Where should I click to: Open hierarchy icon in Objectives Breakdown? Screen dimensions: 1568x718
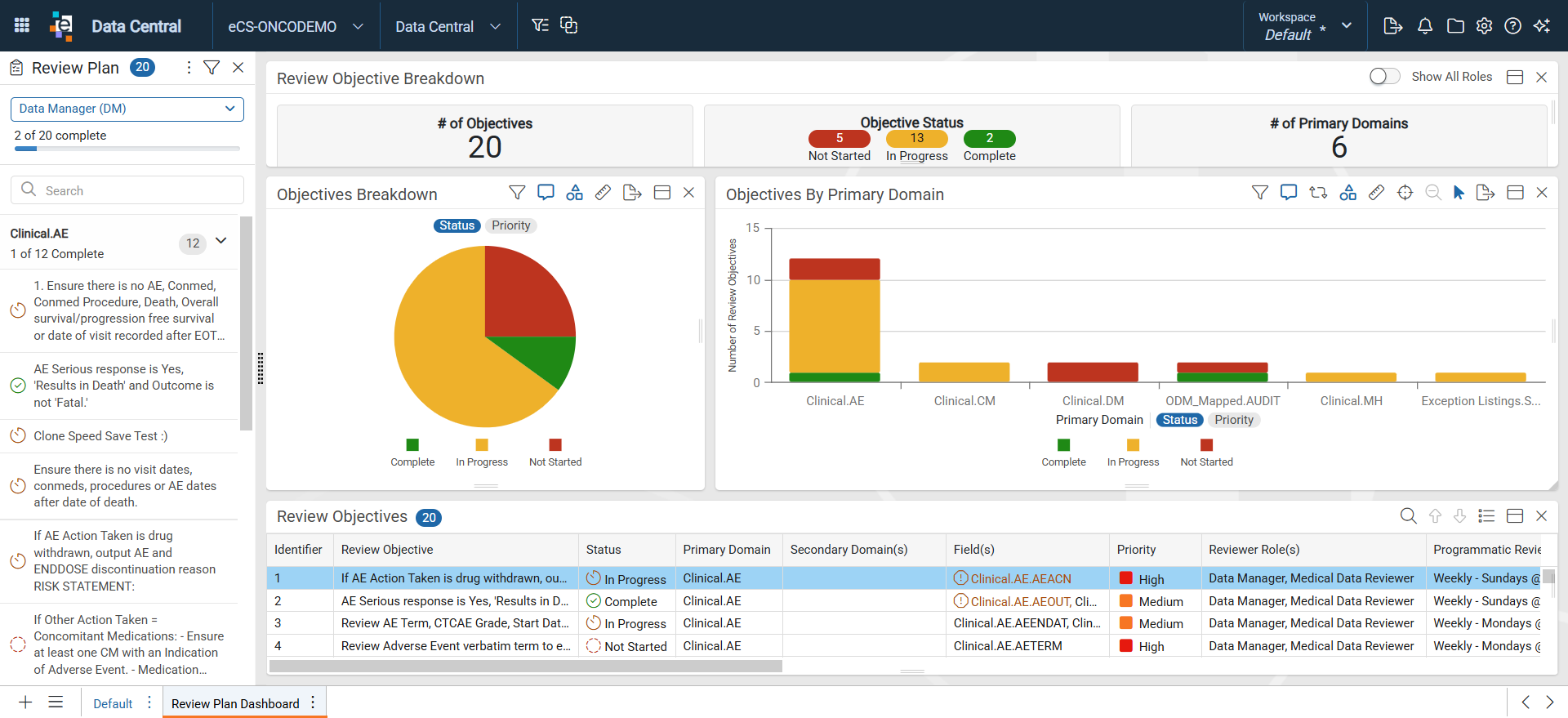(x=575, y=193)
